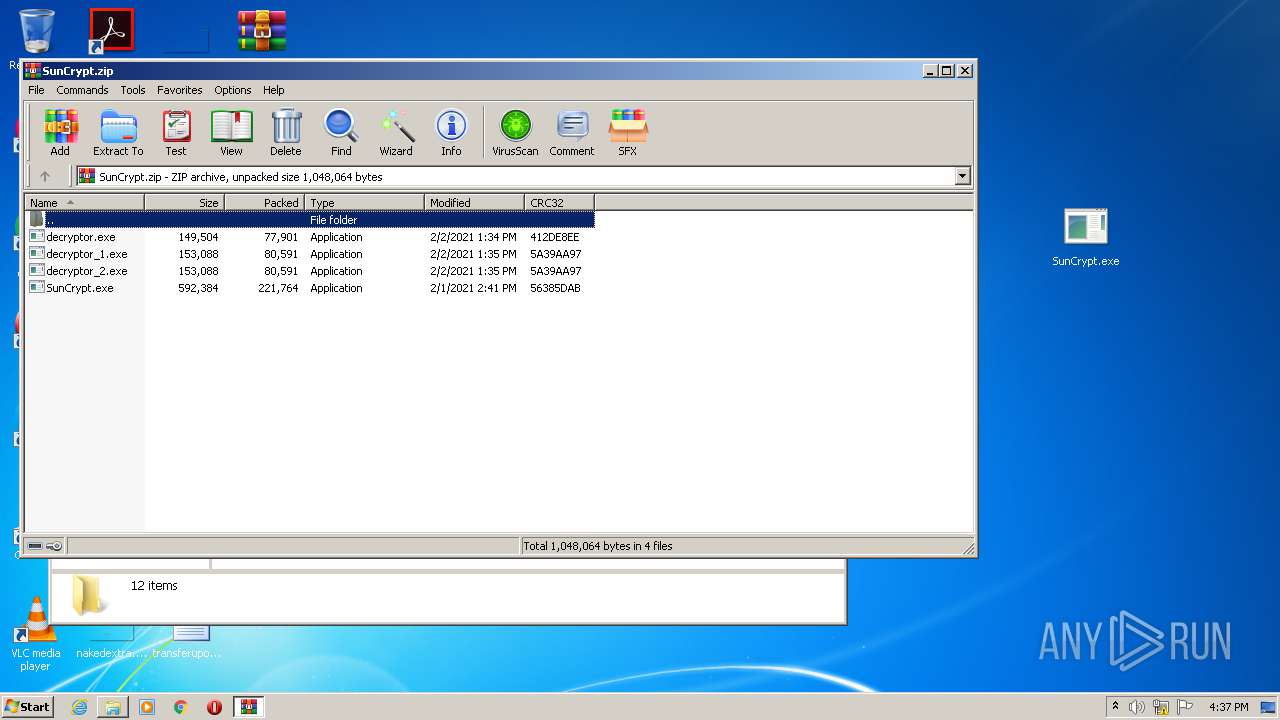This screenshot has width=1280, height=720.
Task: Open the Help menu
Action: tap(274, 90)
